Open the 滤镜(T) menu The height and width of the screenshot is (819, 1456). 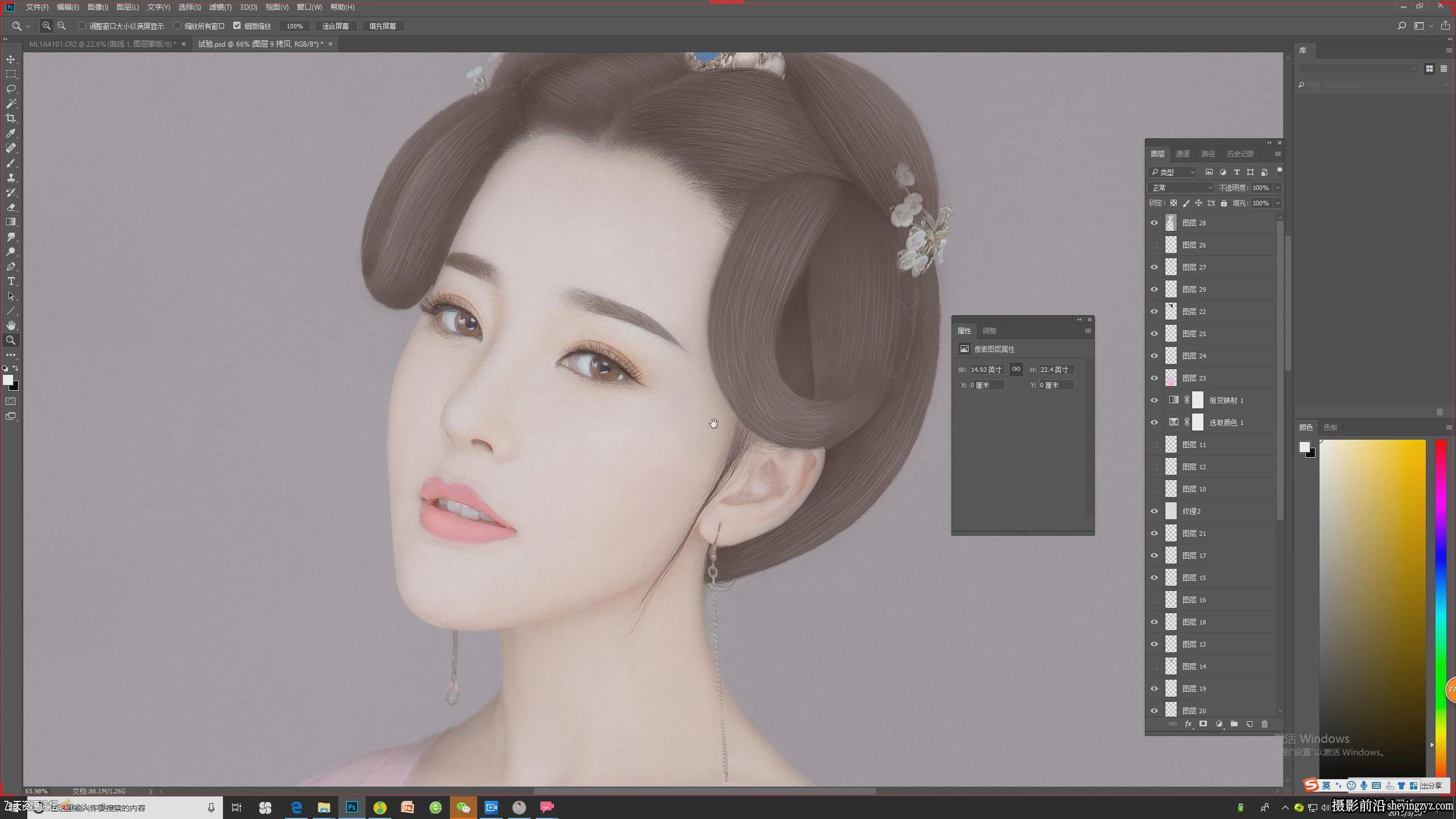(220, 7)
